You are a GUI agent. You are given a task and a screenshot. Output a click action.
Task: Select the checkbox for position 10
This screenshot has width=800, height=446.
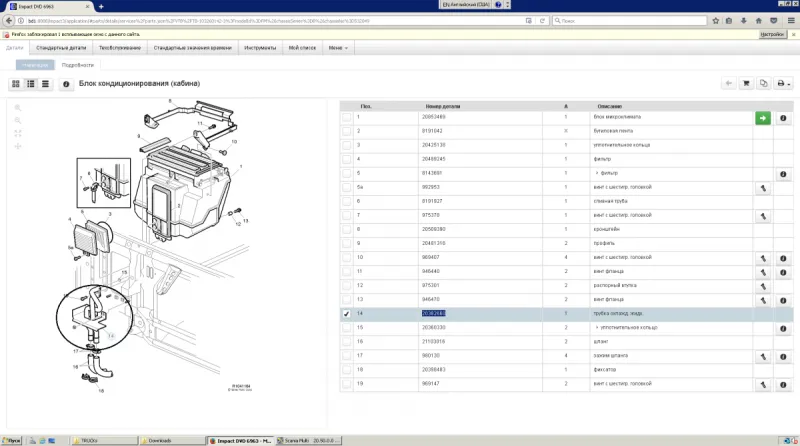click(346, 257)
